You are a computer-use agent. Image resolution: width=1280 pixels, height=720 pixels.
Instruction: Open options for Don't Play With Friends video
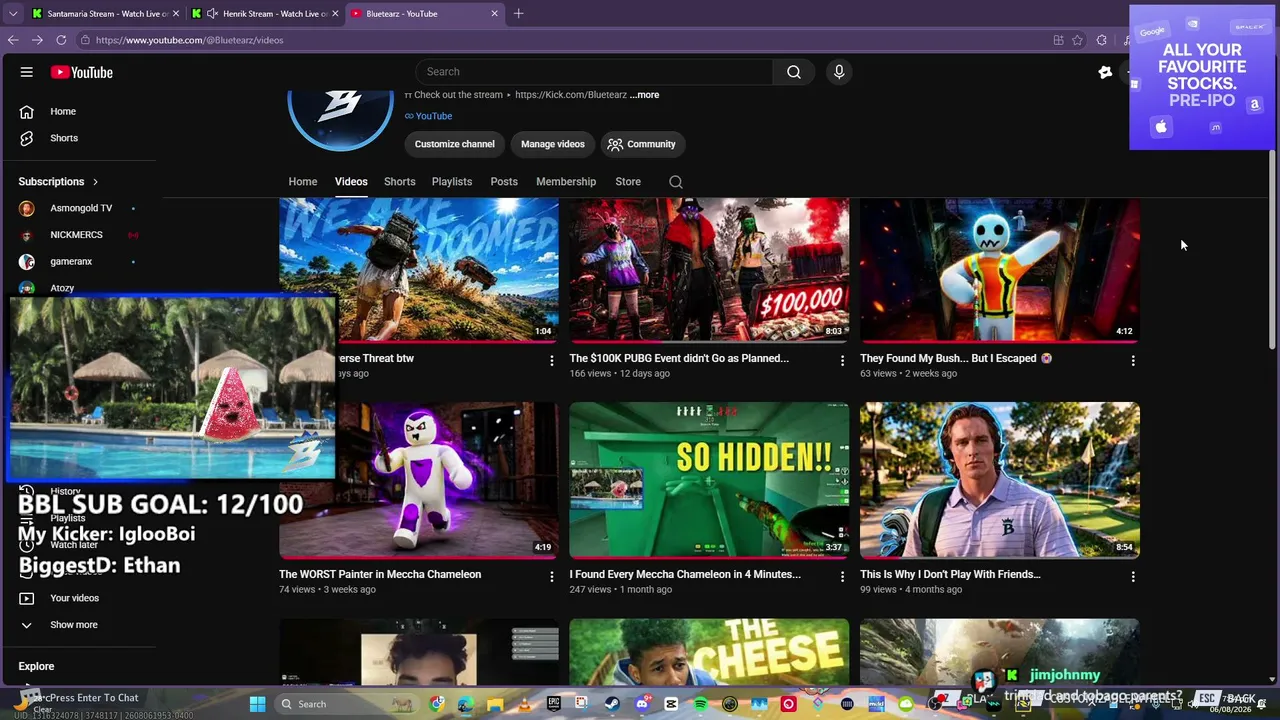pos(1133,576)
